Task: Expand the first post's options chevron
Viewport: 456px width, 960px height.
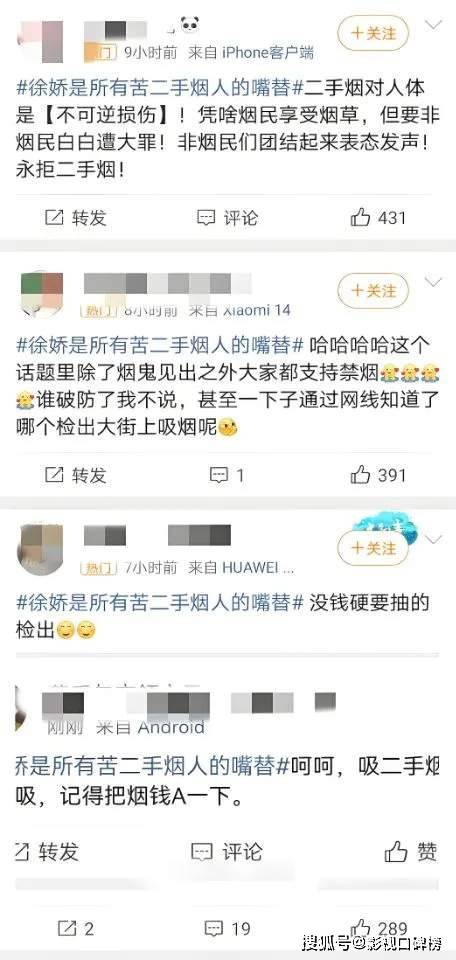Action: (x=433, y=24)
